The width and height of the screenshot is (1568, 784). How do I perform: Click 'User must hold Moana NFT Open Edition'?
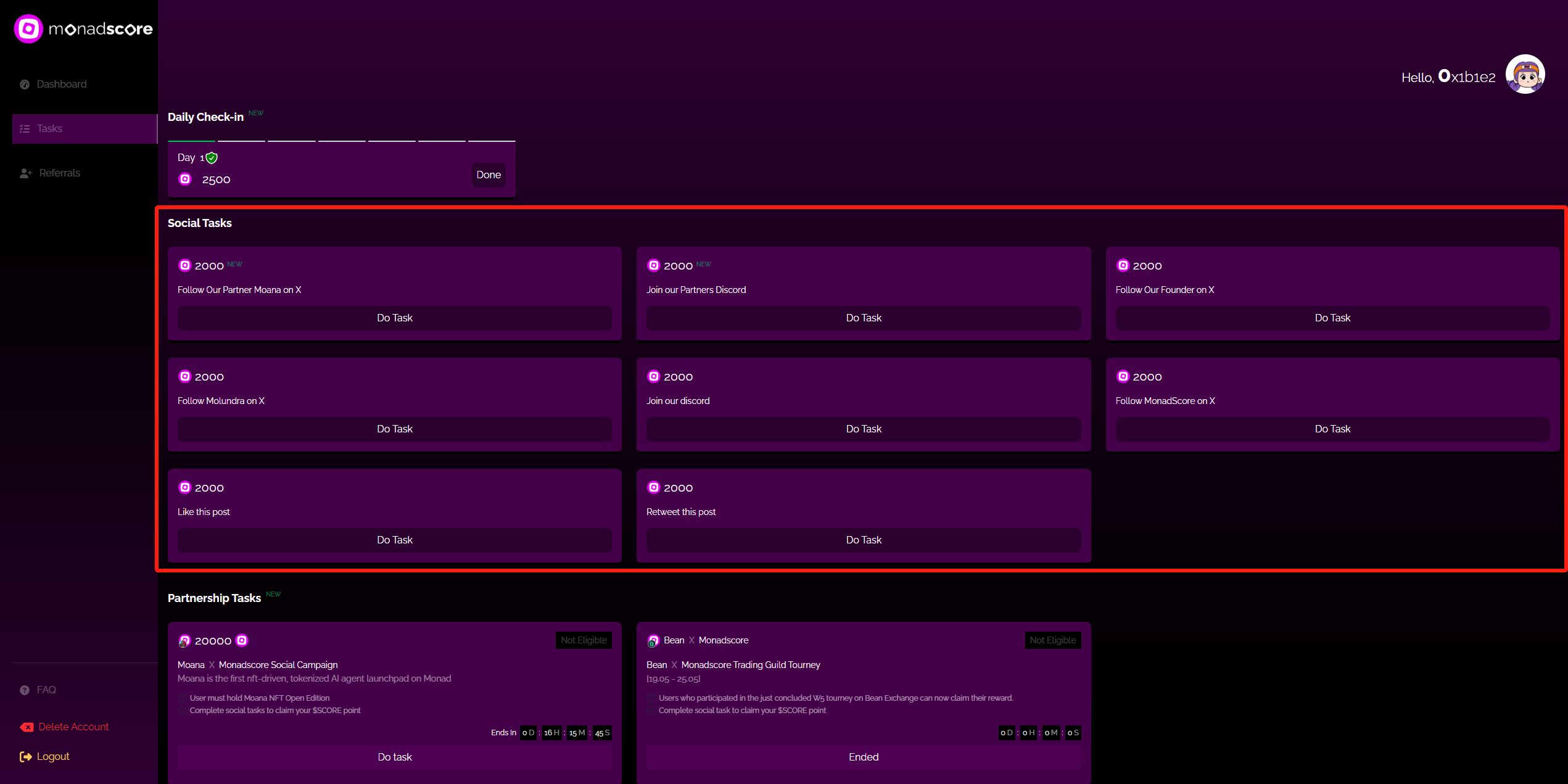click(x=260, y=698)
